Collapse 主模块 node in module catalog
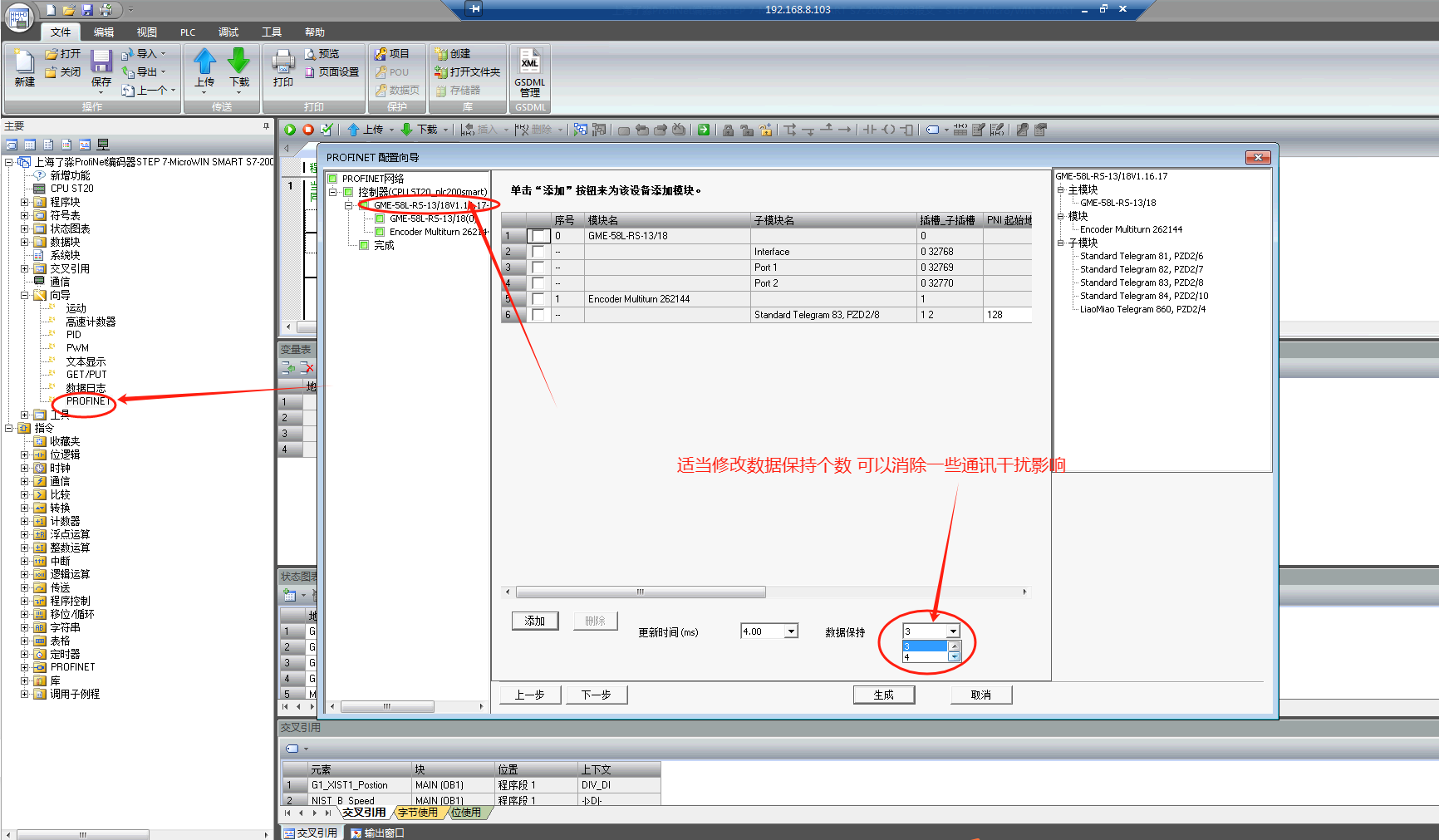 [x=1061, y=189]
